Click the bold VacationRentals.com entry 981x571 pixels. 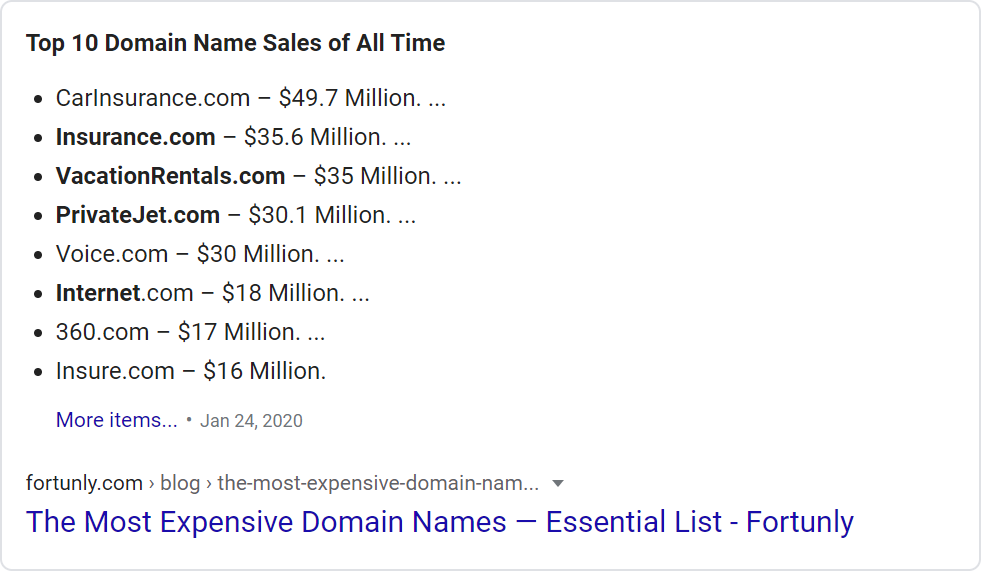click(170, 176)
